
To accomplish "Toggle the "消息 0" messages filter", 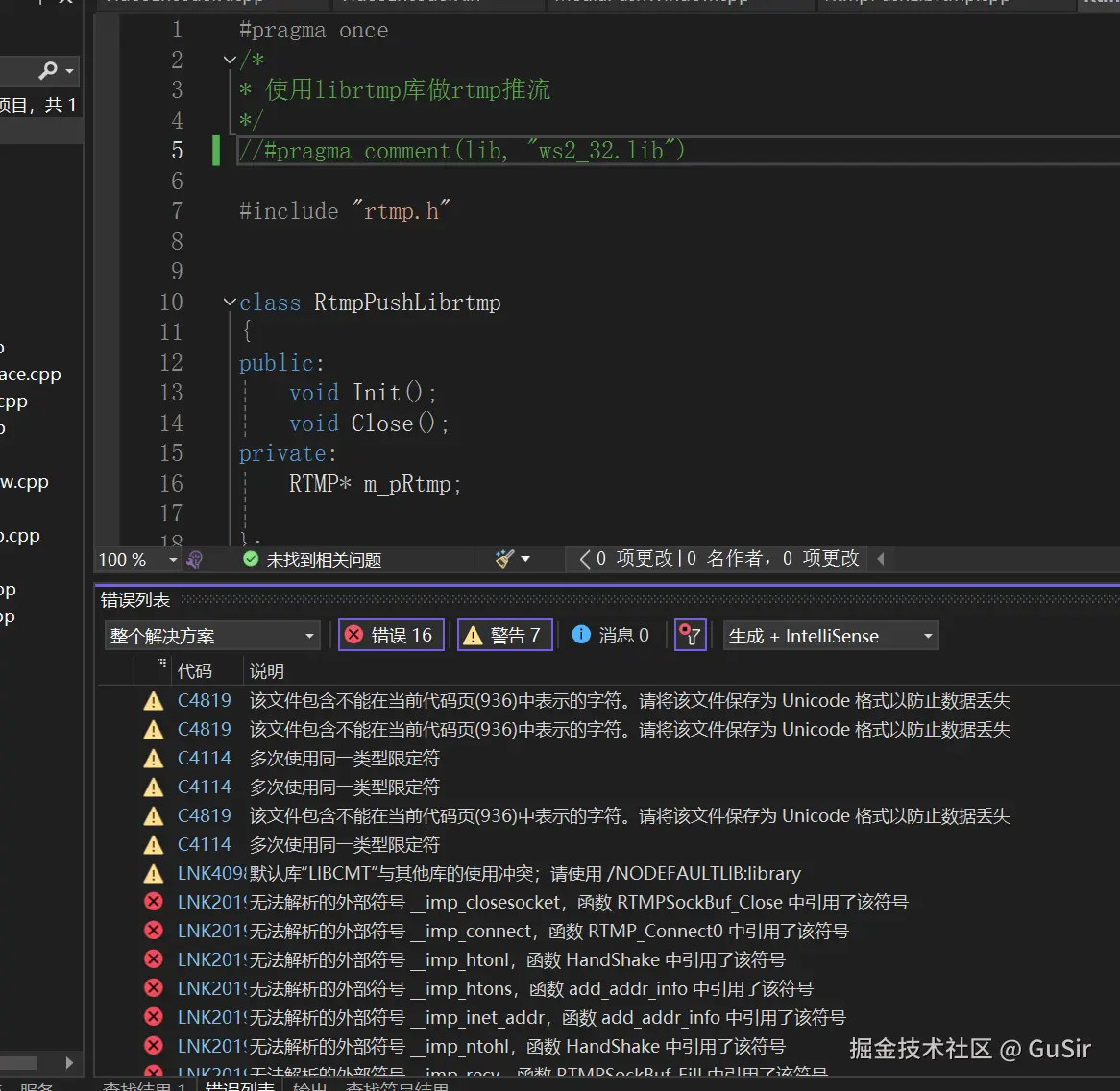I will click(611, 635).
